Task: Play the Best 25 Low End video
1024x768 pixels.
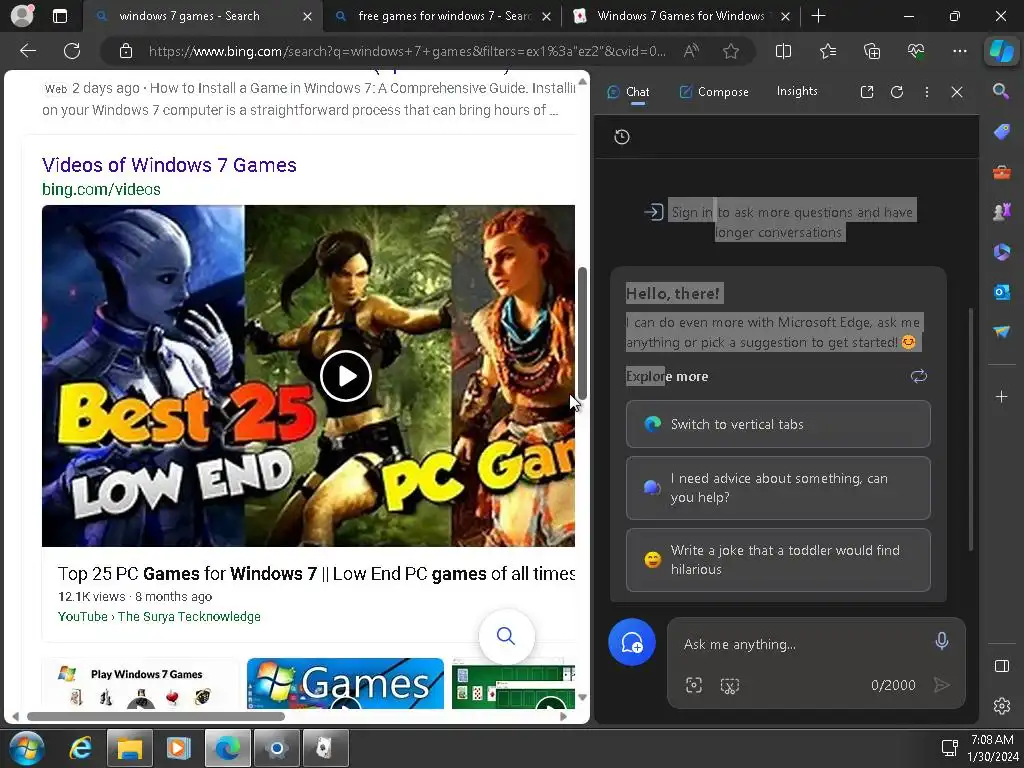Action: click(x=345, y=376)
